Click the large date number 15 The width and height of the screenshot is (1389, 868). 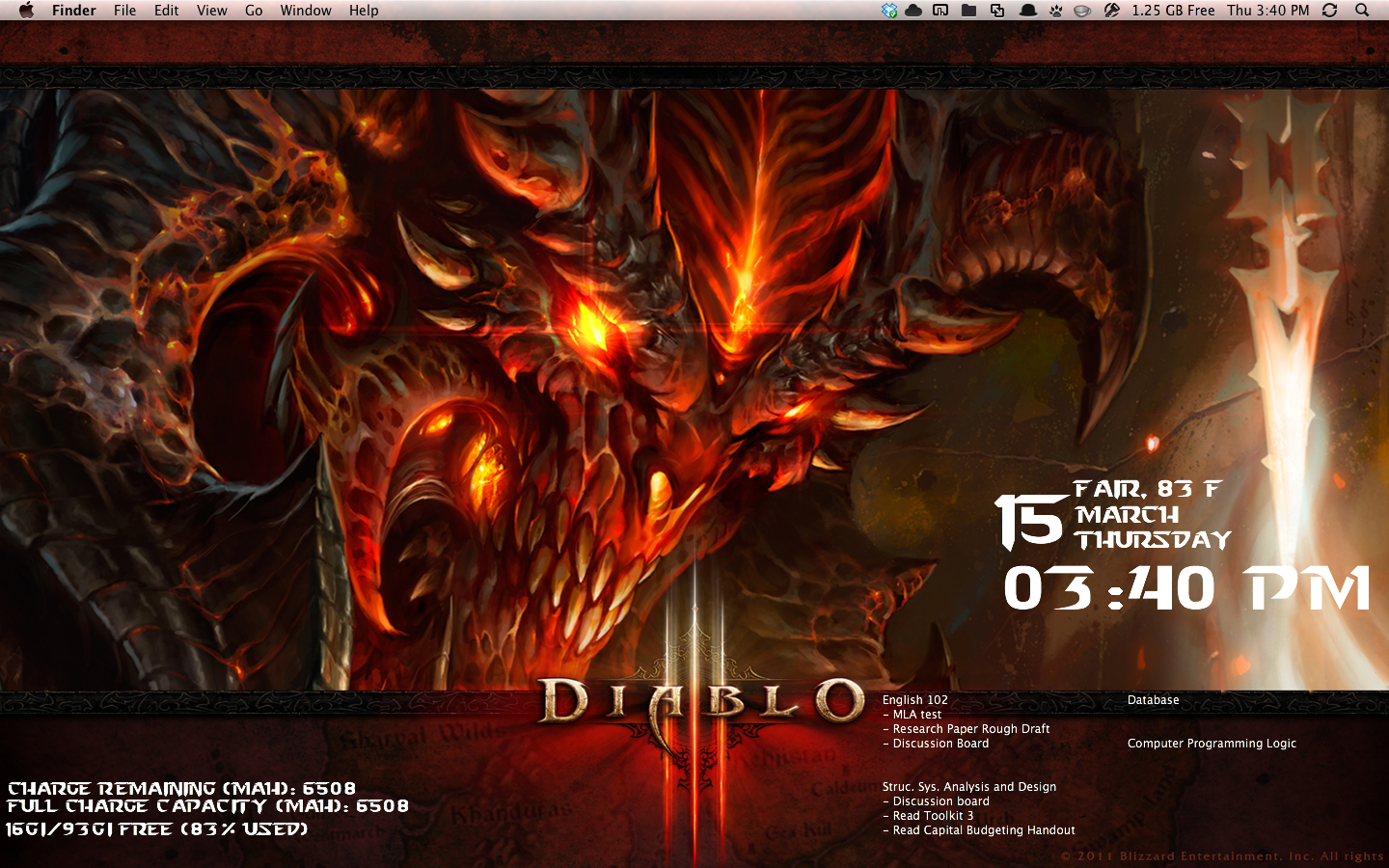coord(1031,522)
